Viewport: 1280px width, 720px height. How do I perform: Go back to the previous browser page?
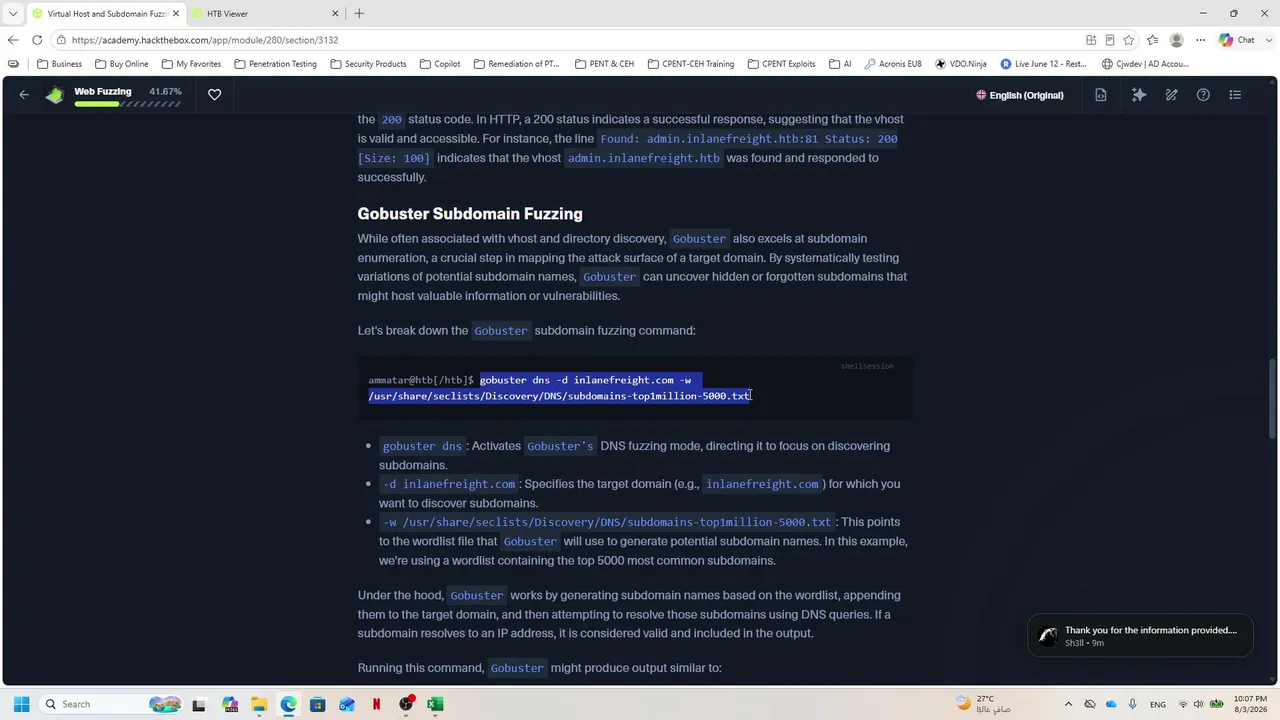click(x=13, y=40)
